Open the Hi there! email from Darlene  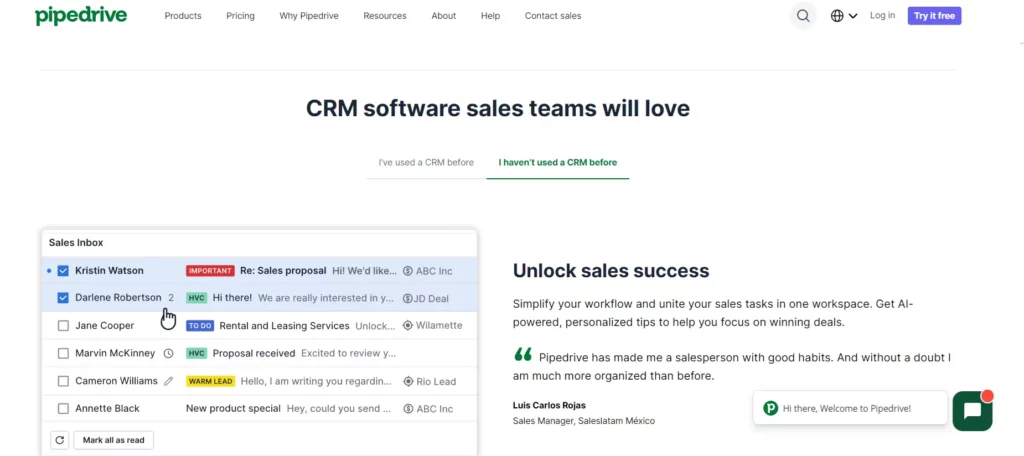click(x=232, y=298)
